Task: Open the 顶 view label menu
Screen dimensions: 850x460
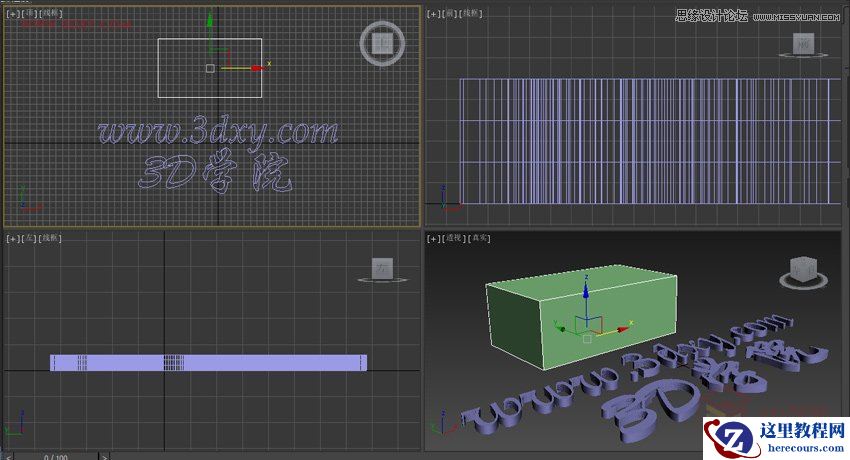Action: 29,14
